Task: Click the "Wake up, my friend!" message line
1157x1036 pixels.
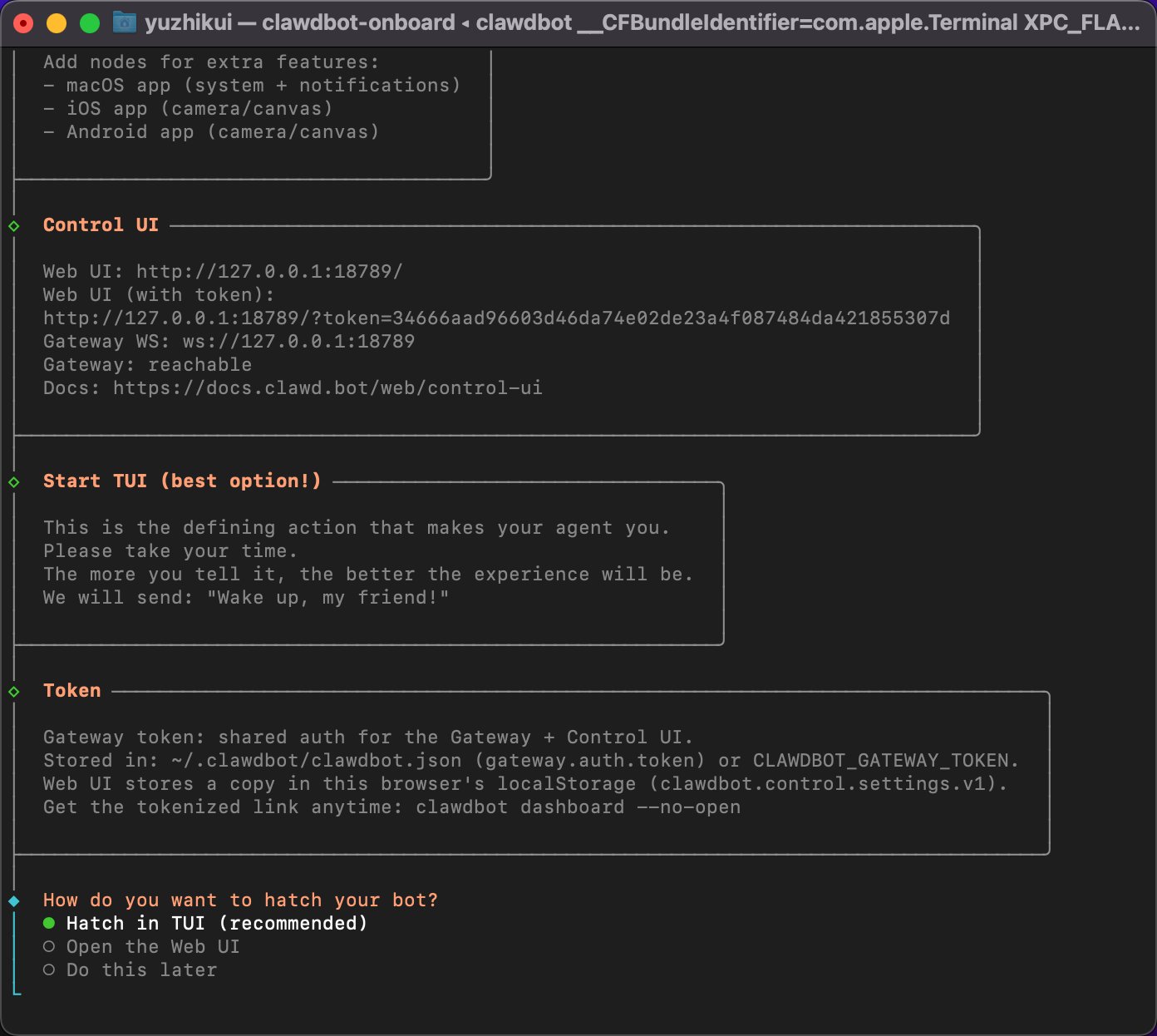Action: (x=246, y=597)
